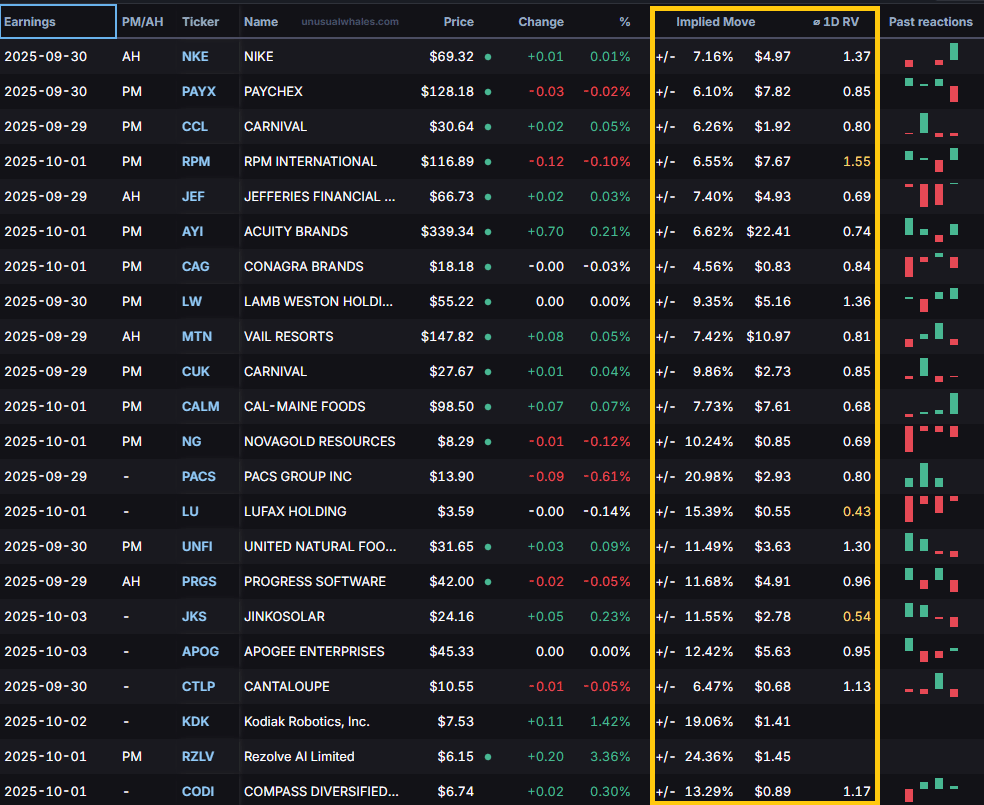
Task: Open the NG ticker link
Action: tap(191, 442)
